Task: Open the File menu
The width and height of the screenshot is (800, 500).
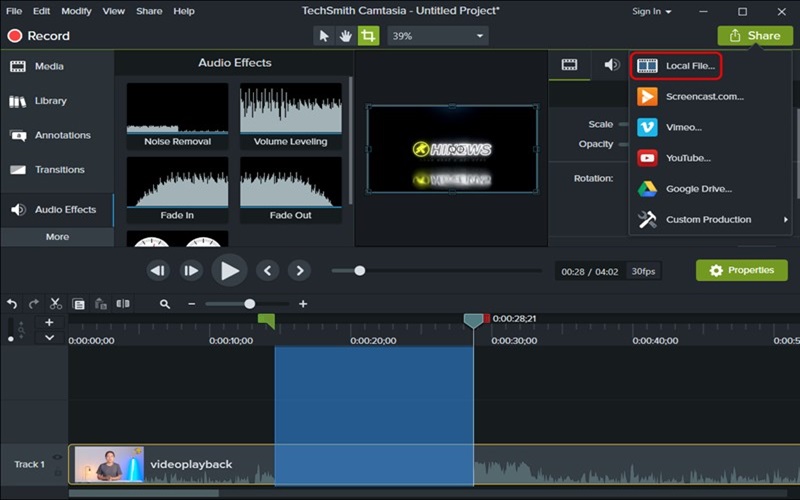Action: point(14,11)
